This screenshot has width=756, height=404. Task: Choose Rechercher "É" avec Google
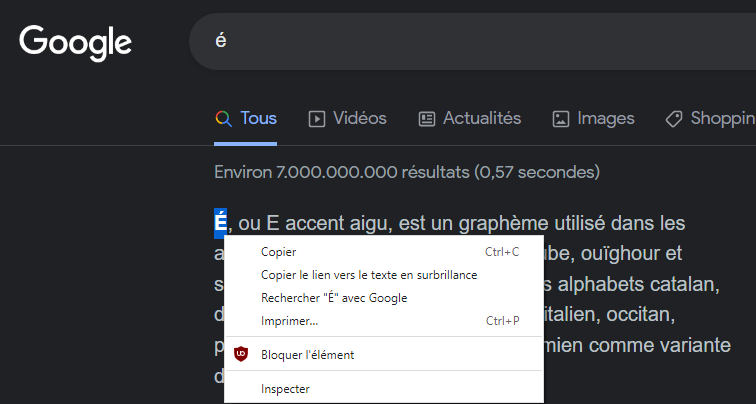click(384, 298)
